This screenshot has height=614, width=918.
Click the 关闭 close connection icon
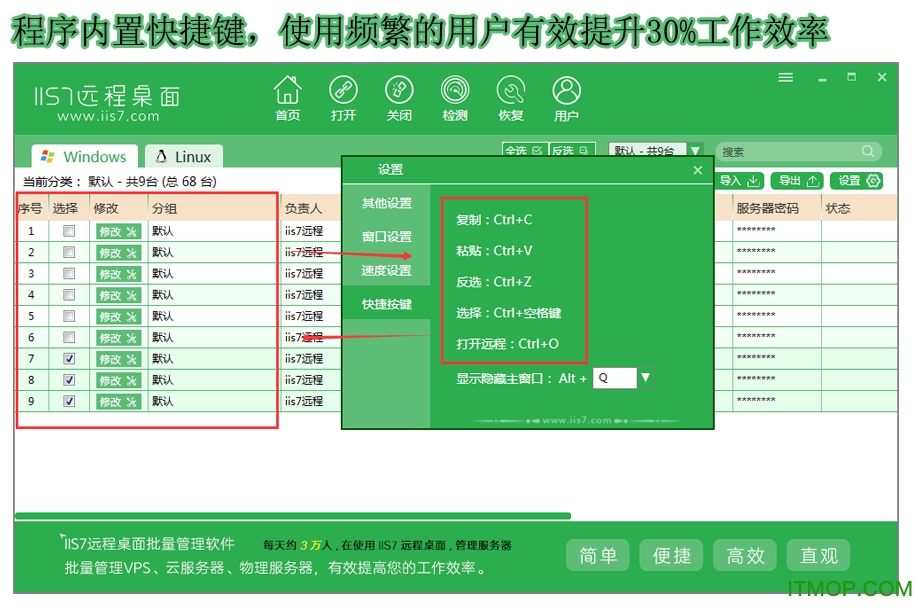[x=399, y=92]
